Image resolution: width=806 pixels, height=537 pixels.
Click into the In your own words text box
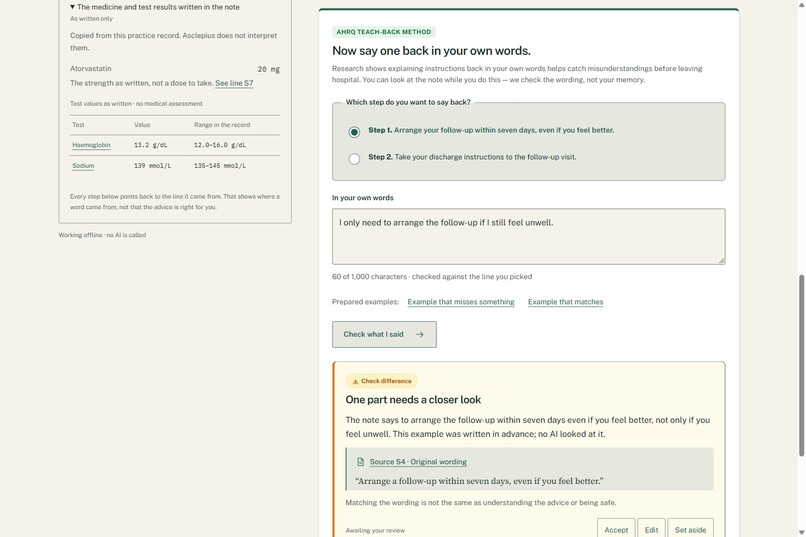[x=528, y=236]
